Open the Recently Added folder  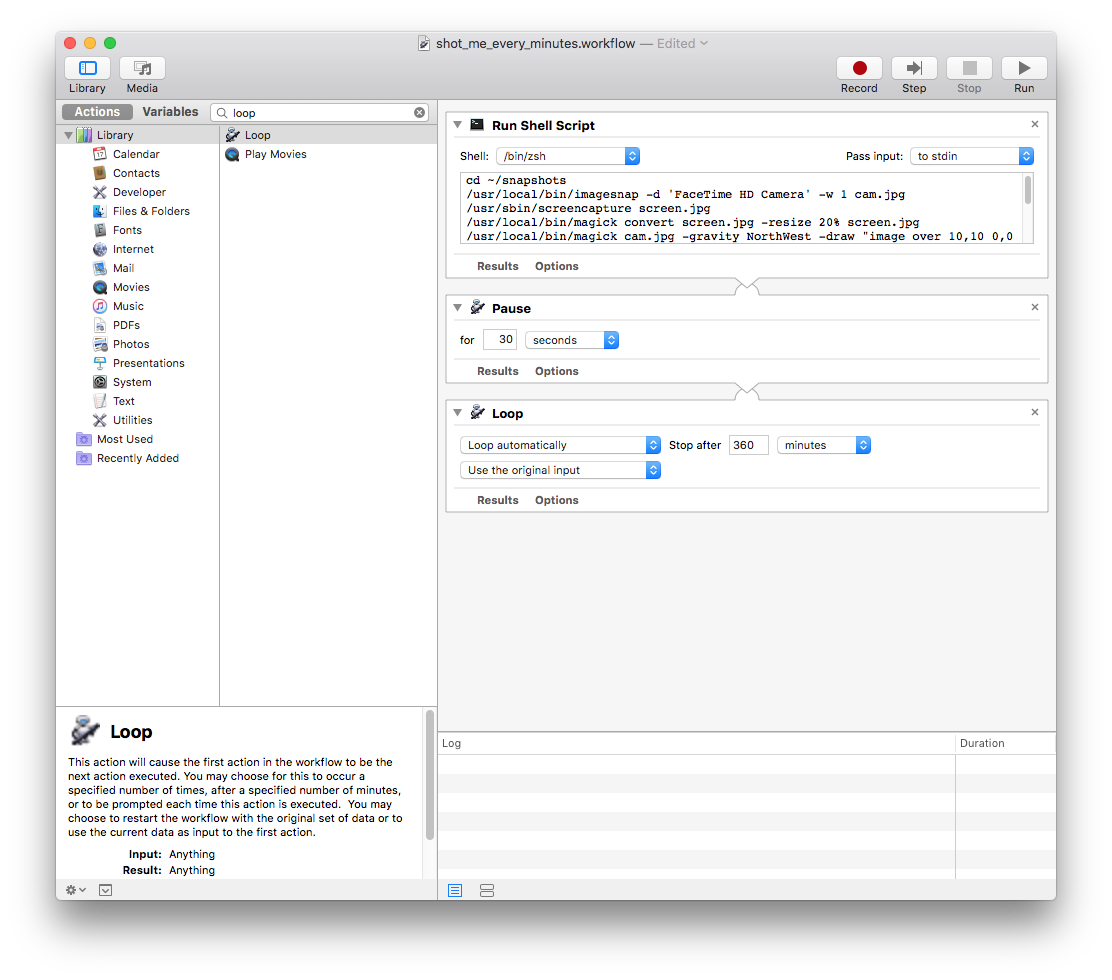tap(138, 459)
